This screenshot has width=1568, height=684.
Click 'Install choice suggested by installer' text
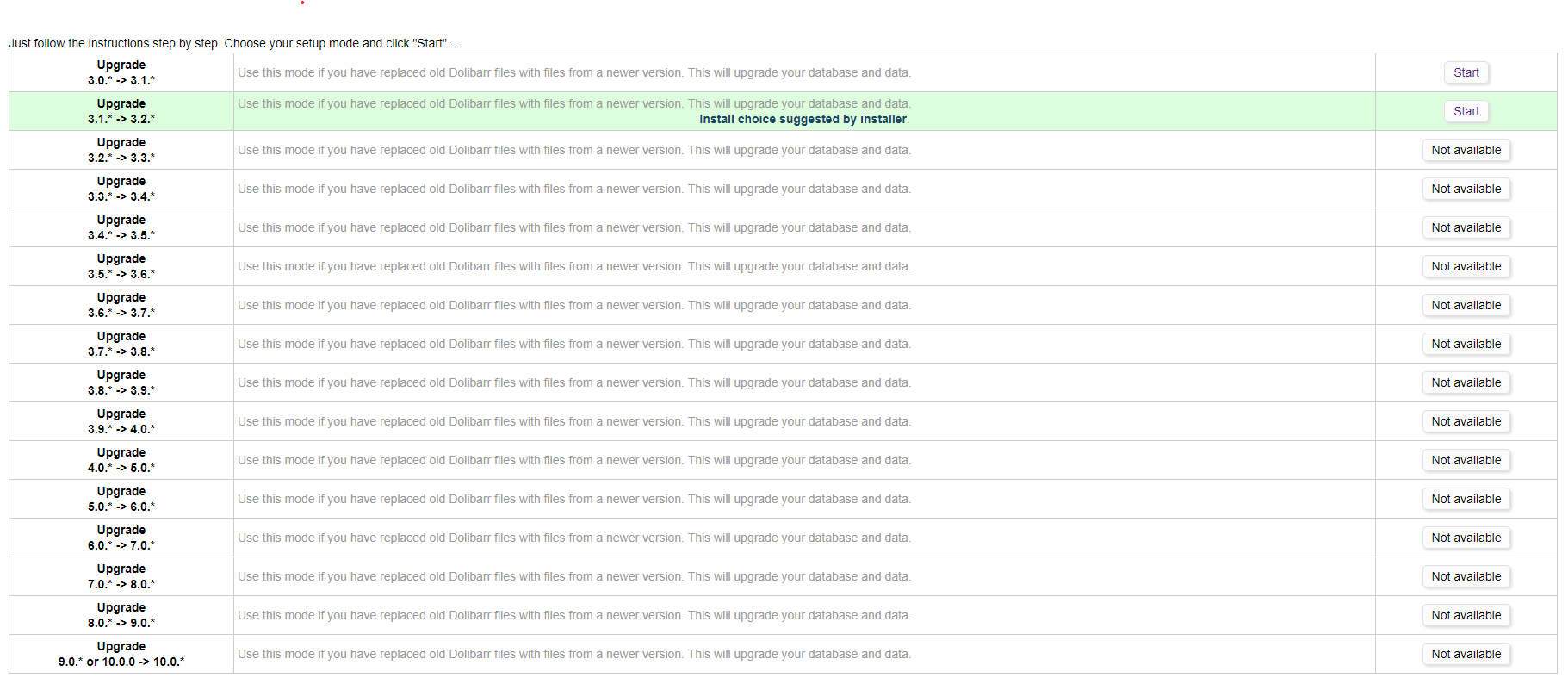[x=803, y=119]
